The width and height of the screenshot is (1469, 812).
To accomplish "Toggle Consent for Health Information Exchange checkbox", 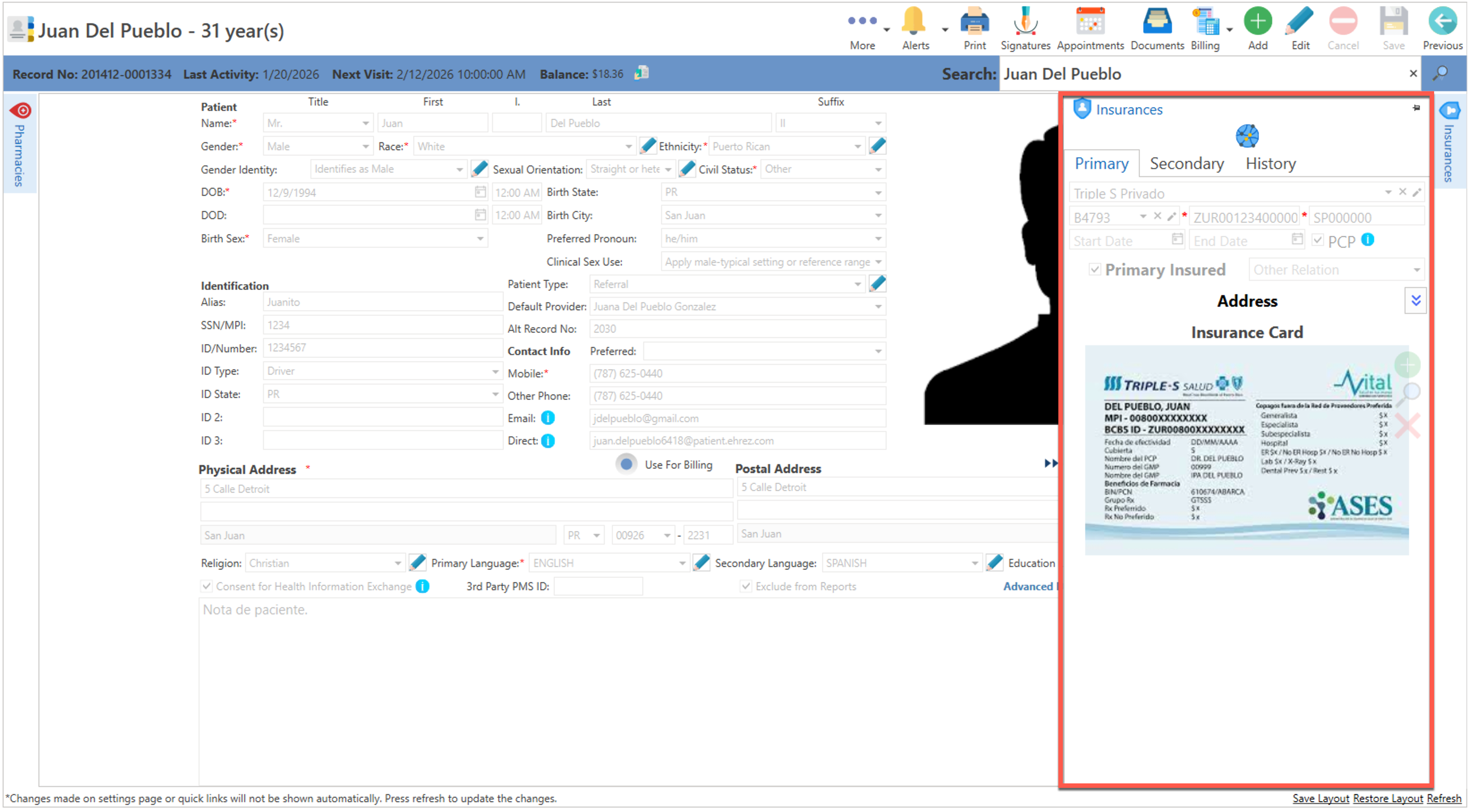I will point(206,586).
